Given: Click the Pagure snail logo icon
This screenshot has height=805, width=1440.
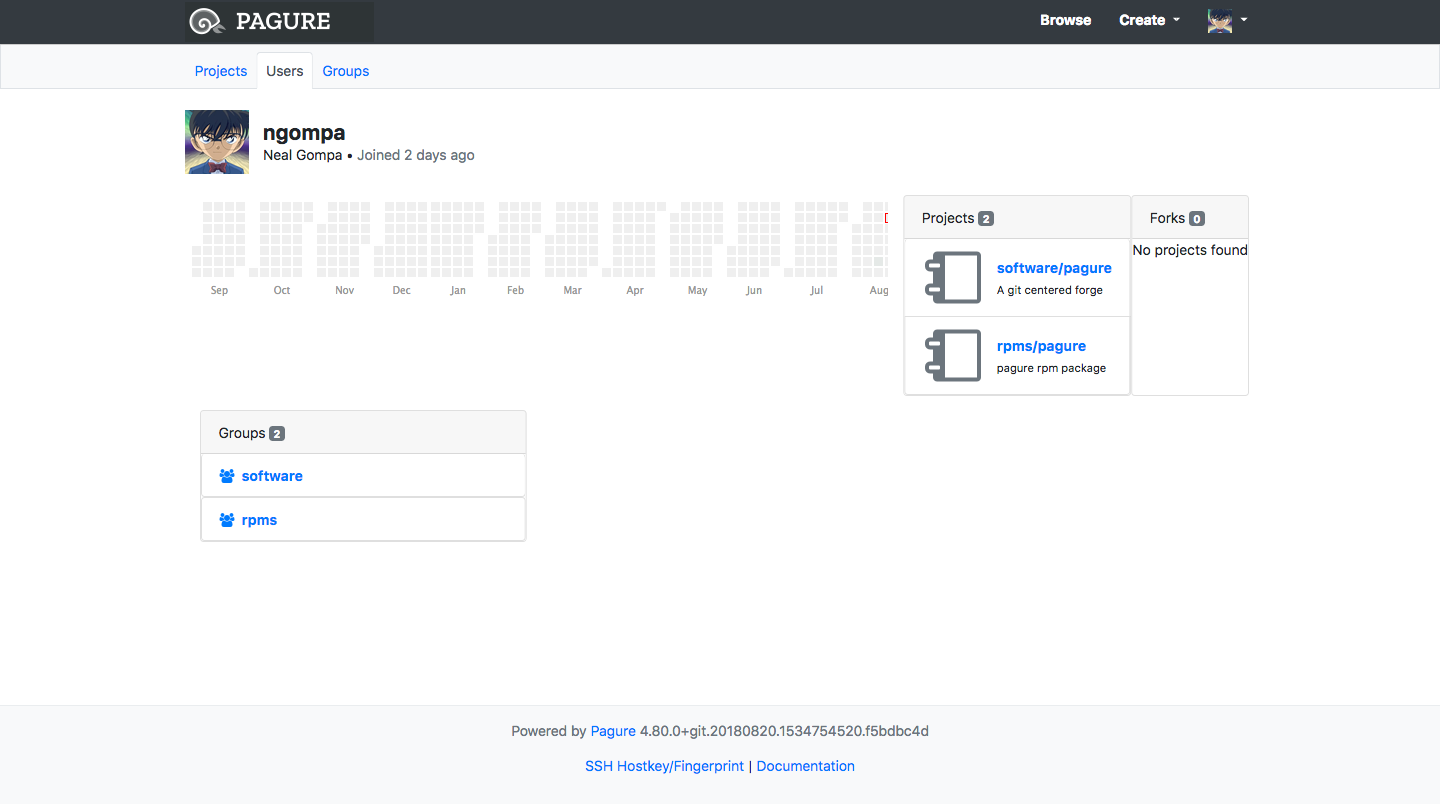Looking at the screenshot, I should 206,21.
